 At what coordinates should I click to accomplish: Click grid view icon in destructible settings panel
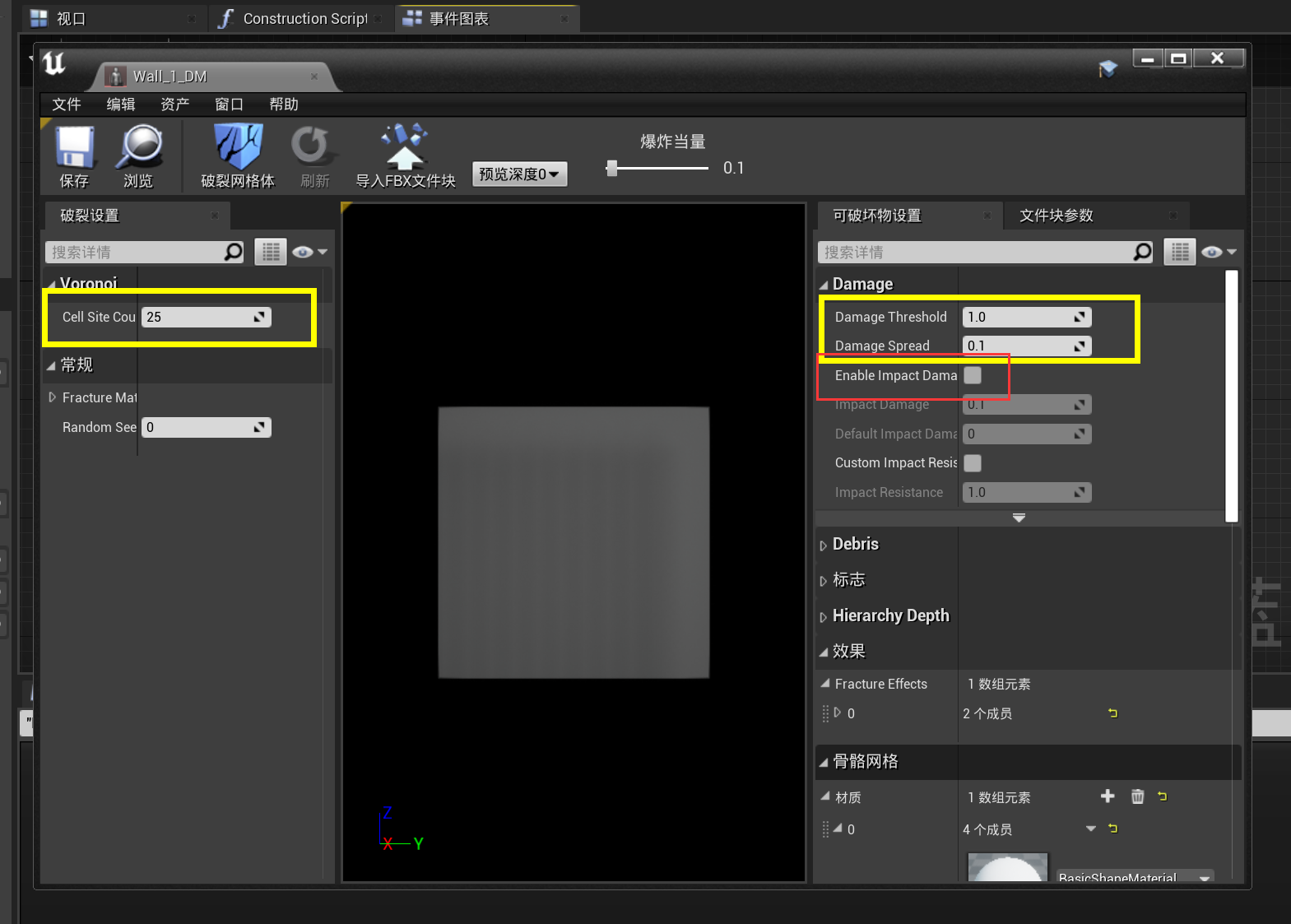(x=1179, y=252)
